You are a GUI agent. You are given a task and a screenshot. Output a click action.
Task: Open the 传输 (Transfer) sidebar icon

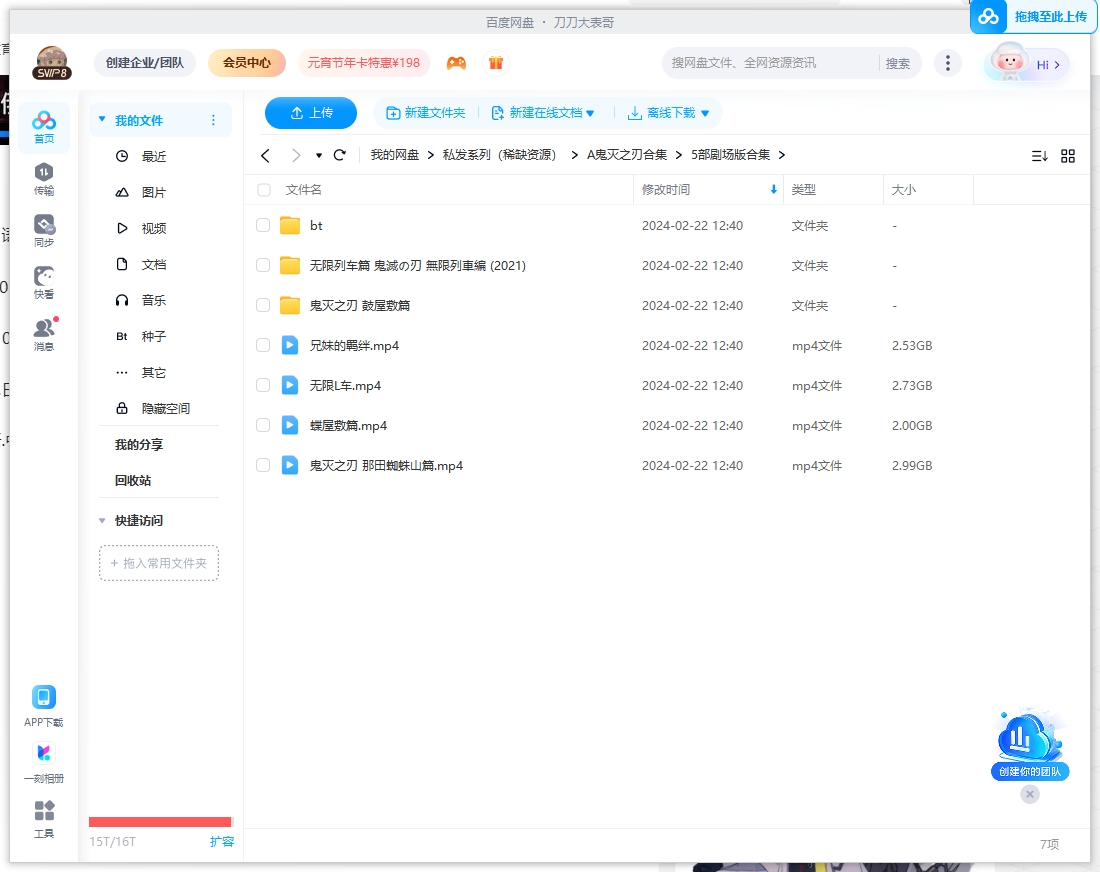[44, 179]
